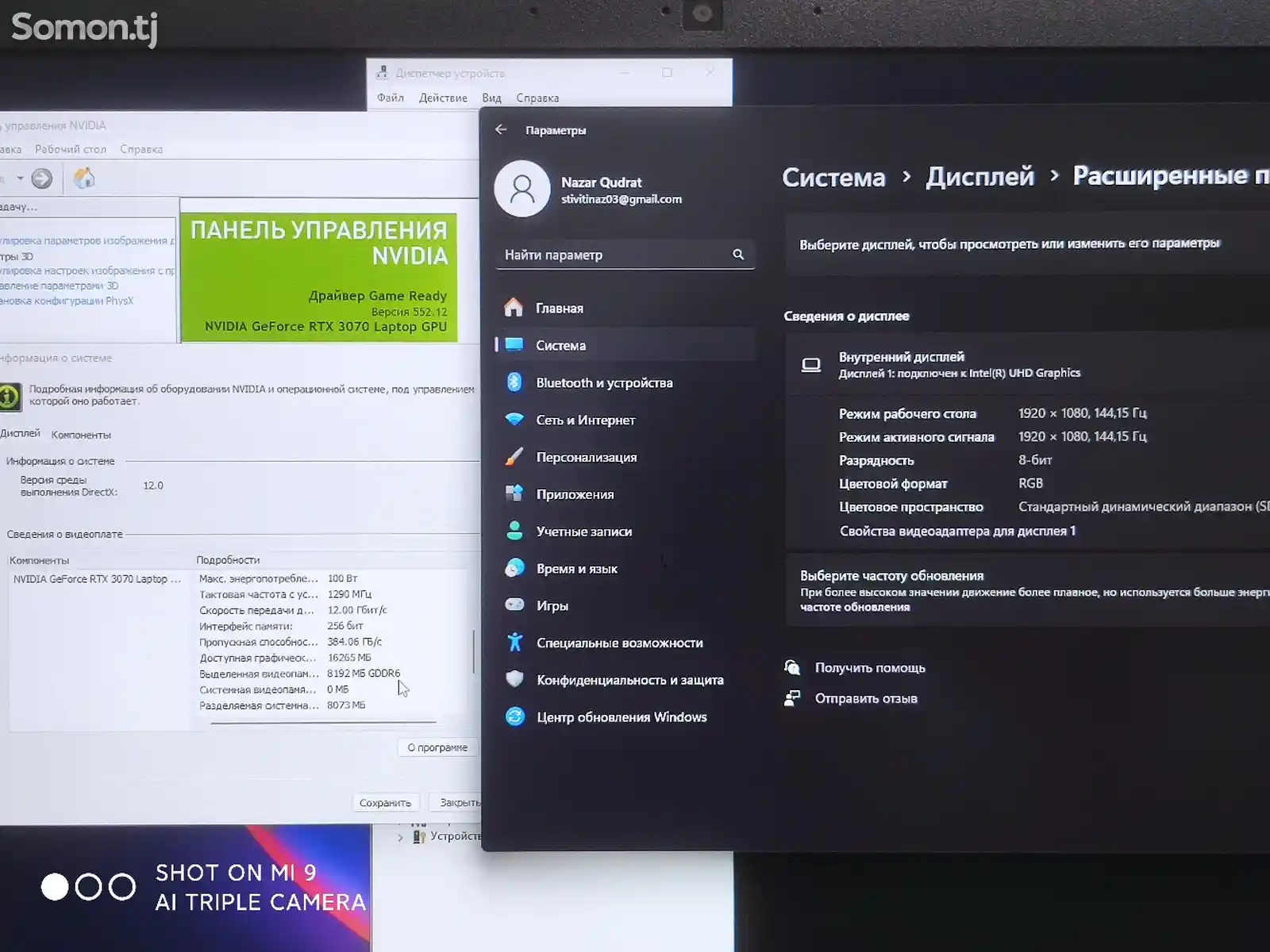Focus the Найти параметр search field
Image resolution: width=1270 pixels, height=952 pixels.
625,255
